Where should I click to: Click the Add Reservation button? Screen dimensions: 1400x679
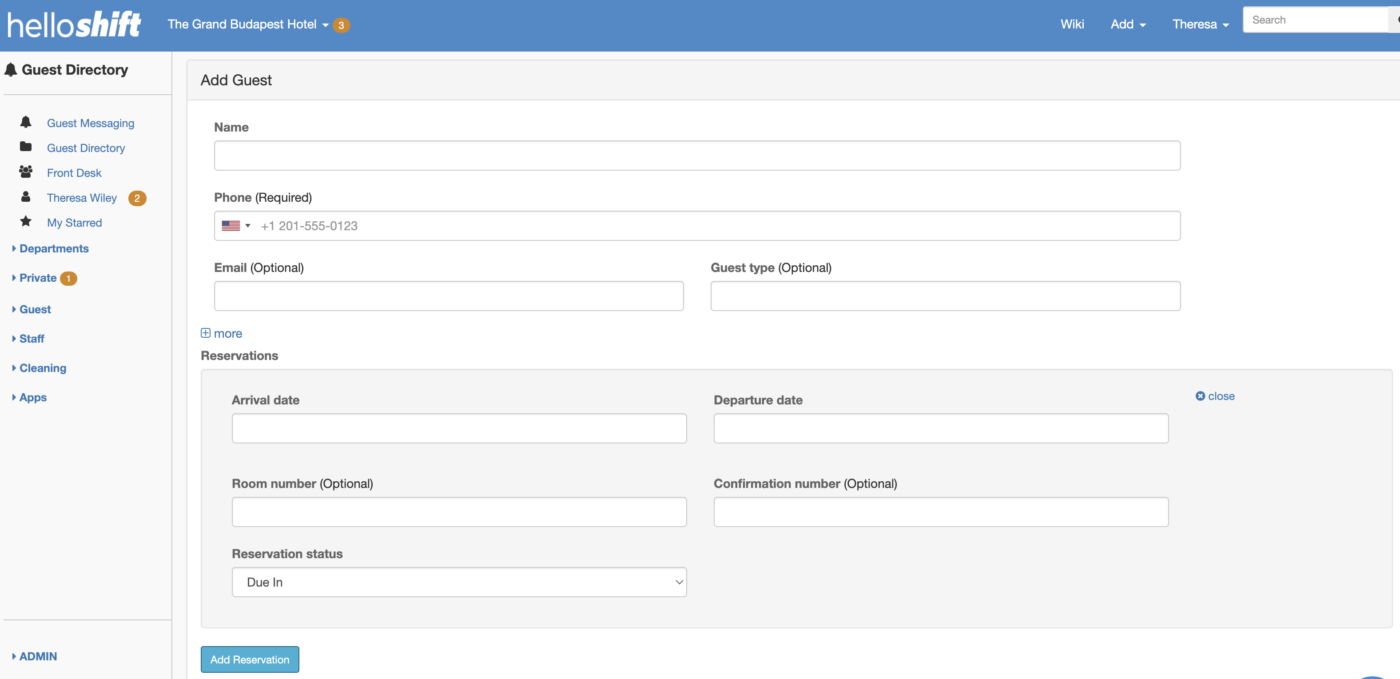250,660
